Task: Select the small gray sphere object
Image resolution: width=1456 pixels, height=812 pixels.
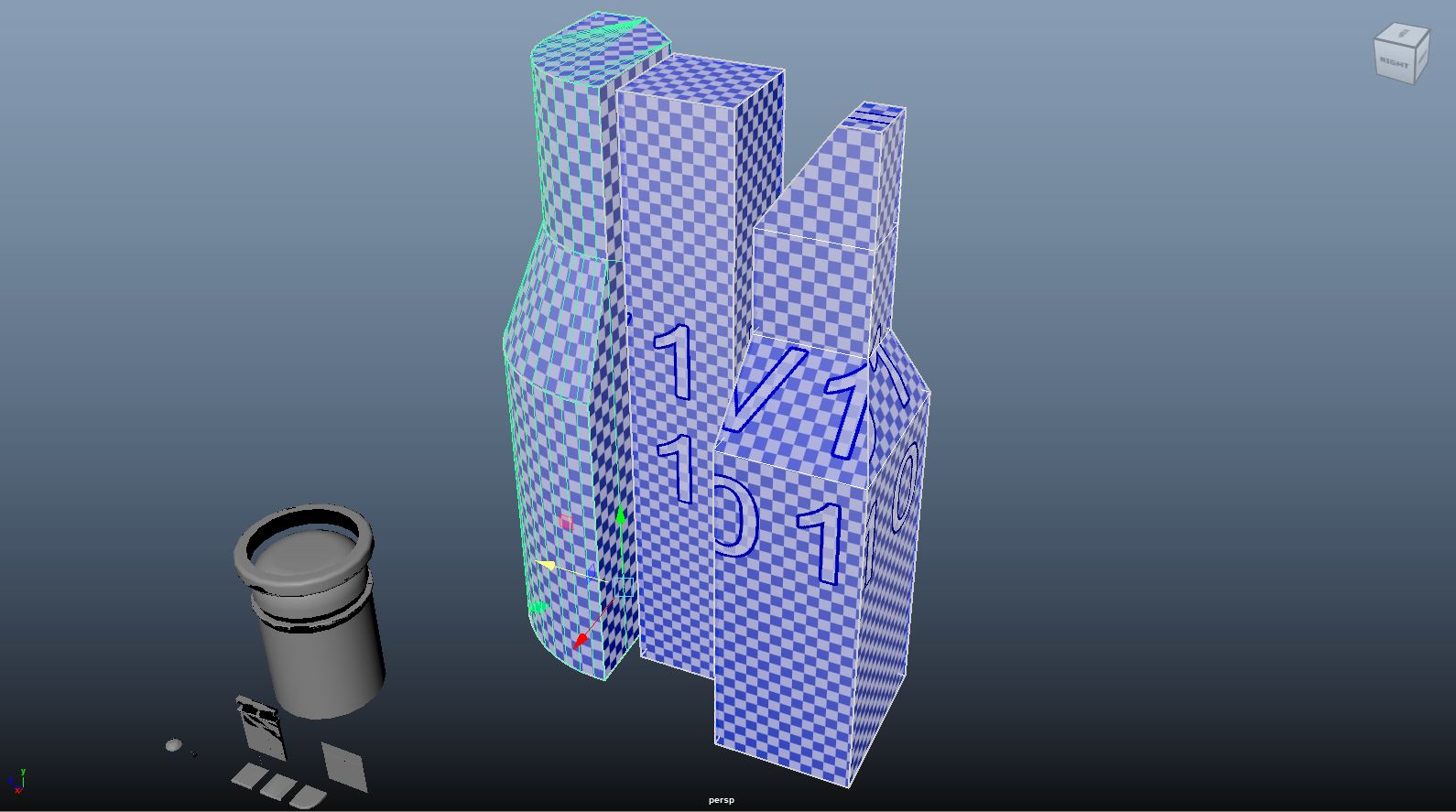Action: pyautogui.click(x=173, y=746)
